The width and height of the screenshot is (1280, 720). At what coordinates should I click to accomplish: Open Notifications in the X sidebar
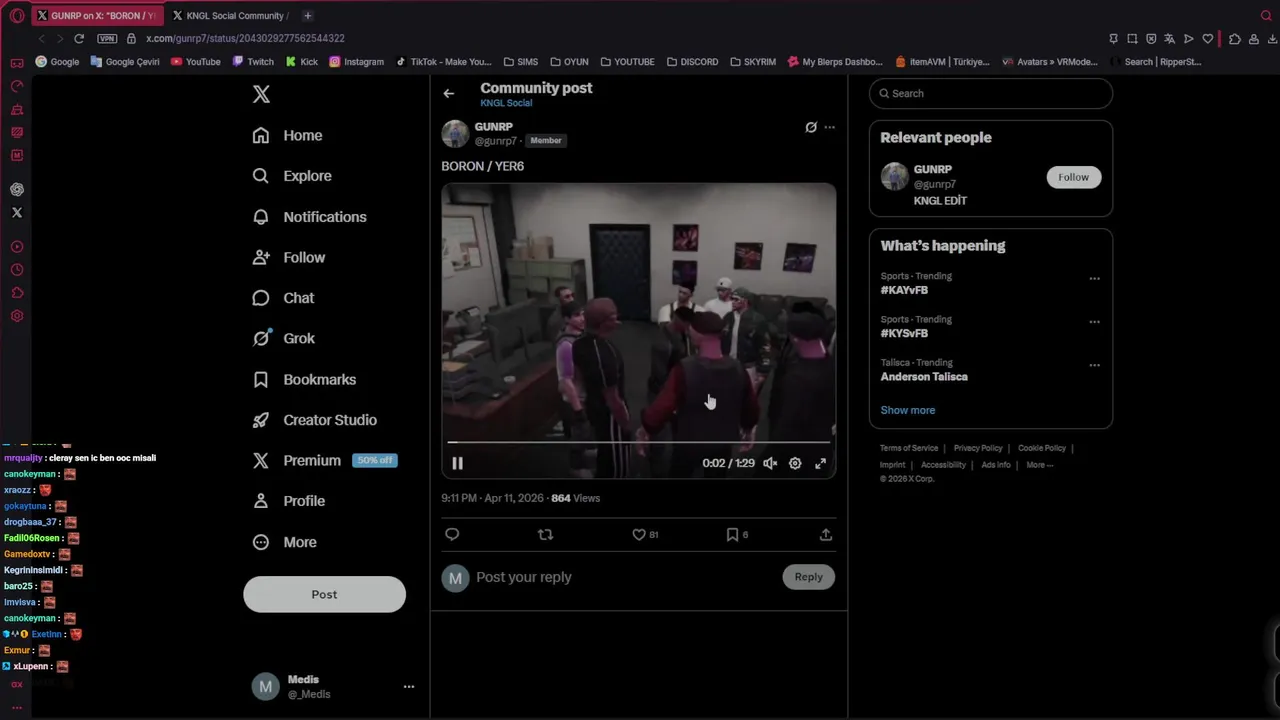click(309, 217)
